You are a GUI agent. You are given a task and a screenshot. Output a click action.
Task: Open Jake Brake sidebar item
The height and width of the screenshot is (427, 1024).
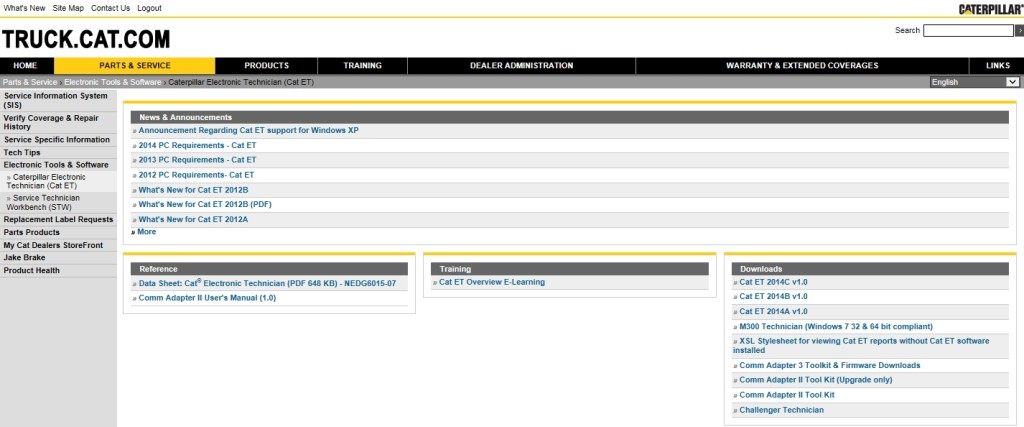point(58,258)
